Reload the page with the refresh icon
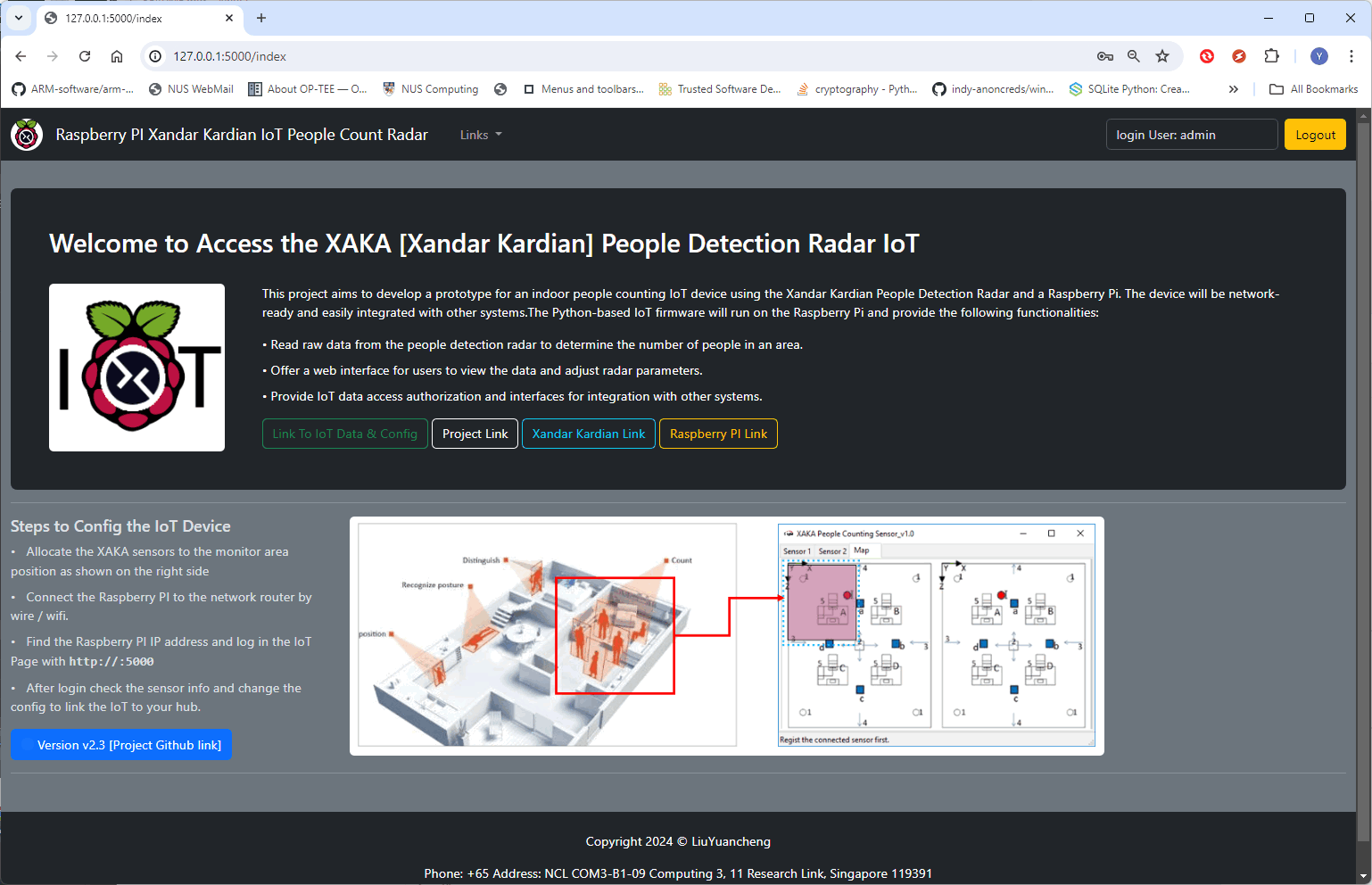This screenshot has height=885, width=1372. 85,56
